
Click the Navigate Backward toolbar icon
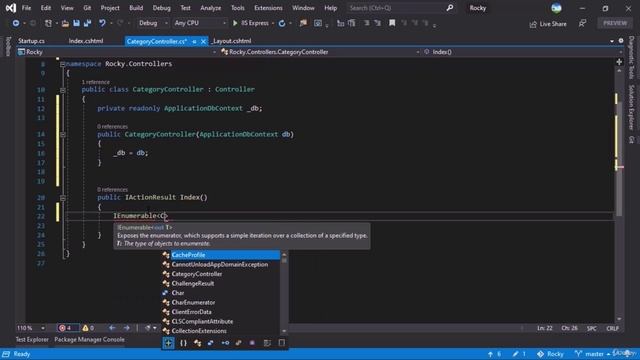click(x=16, y=23)
